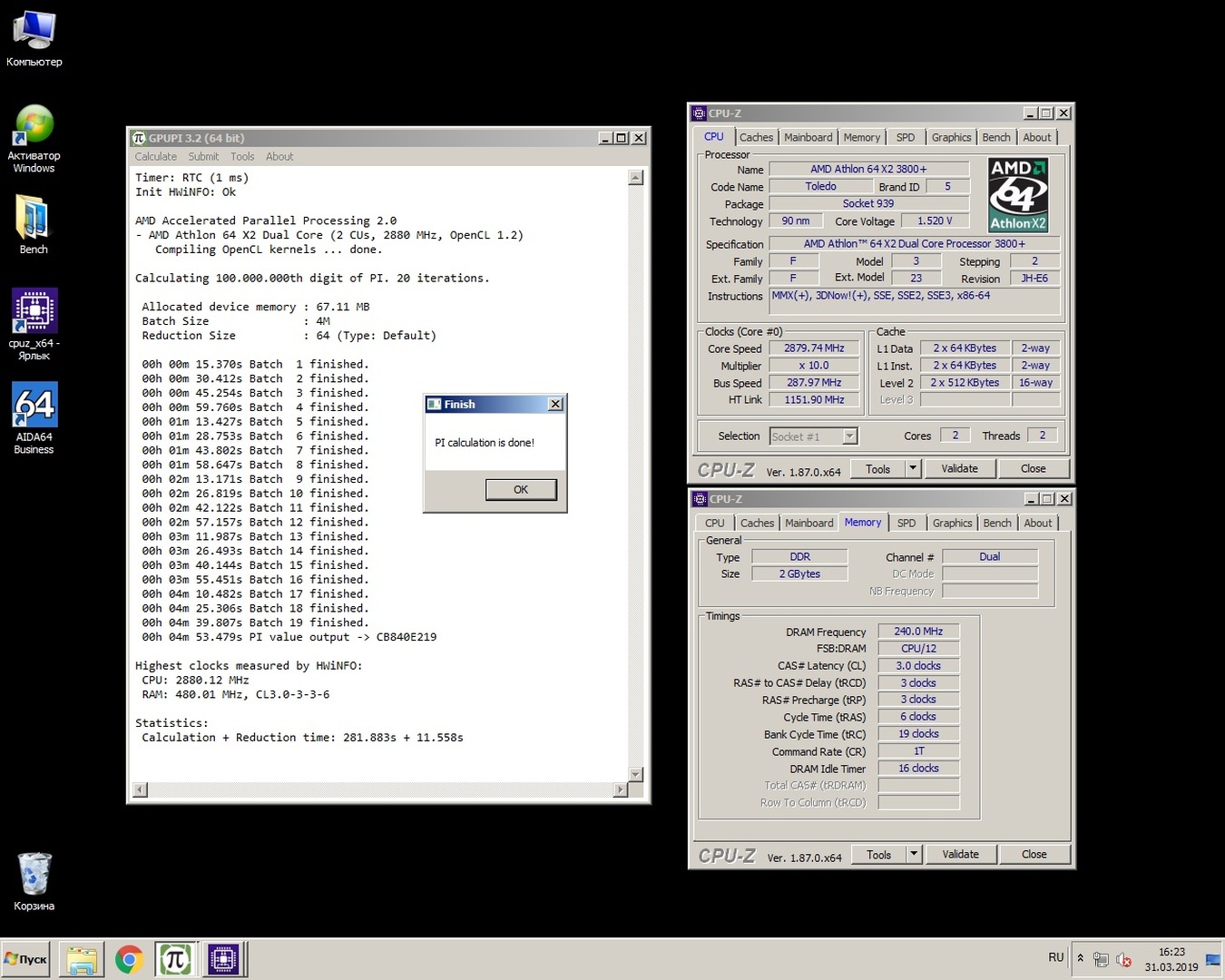Select Bench tab in bottom CPU-Z window
This screenshot has width=1225, height=980.
[x=997, y=524]
